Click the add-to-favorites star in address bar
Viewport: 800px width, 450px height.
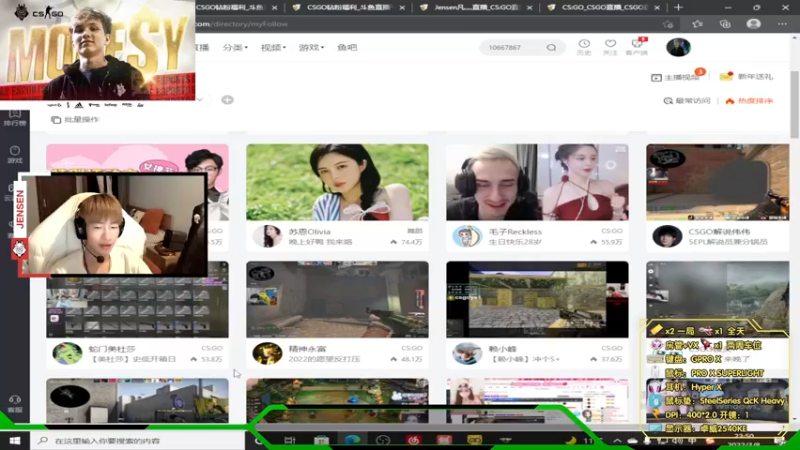(x=668, y=24)
